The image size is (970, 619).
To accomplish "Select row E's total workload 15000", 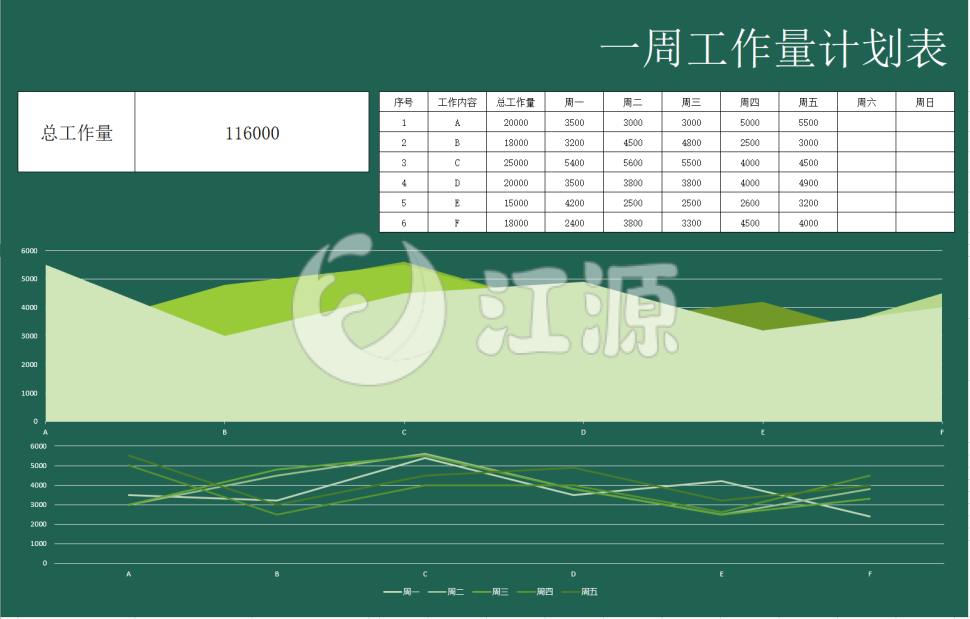I will pyautogui.click(x=516, y=203).
